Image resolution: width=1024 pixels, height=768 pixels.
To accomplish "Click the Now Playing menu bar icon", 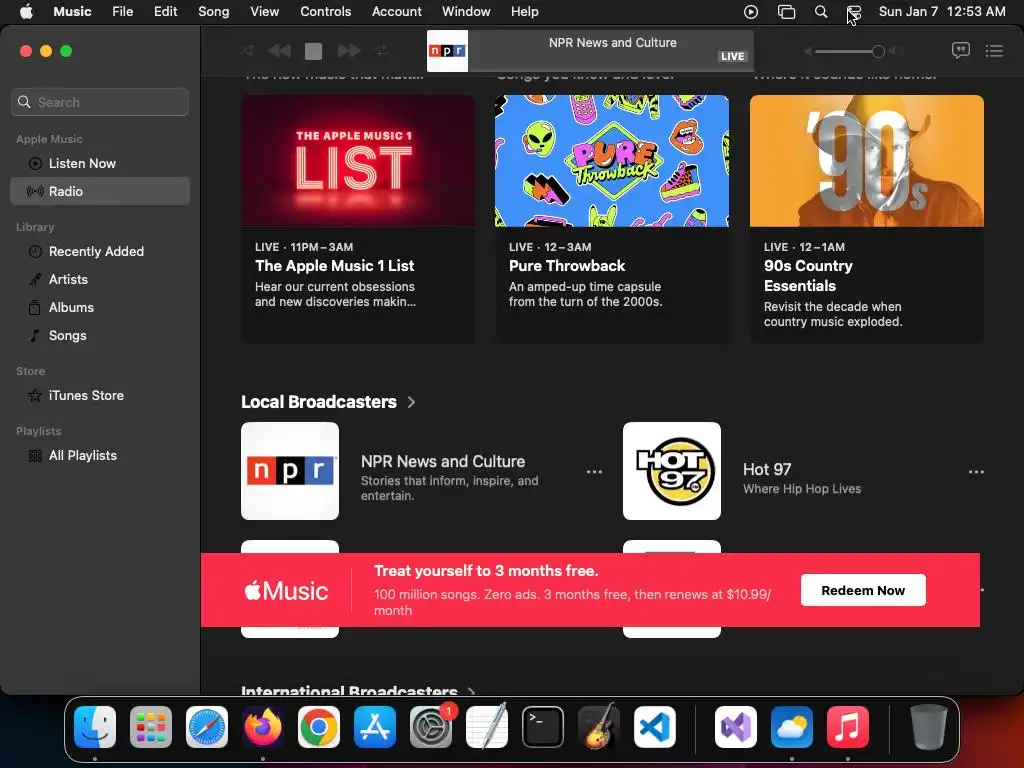I will pos(751,12).
